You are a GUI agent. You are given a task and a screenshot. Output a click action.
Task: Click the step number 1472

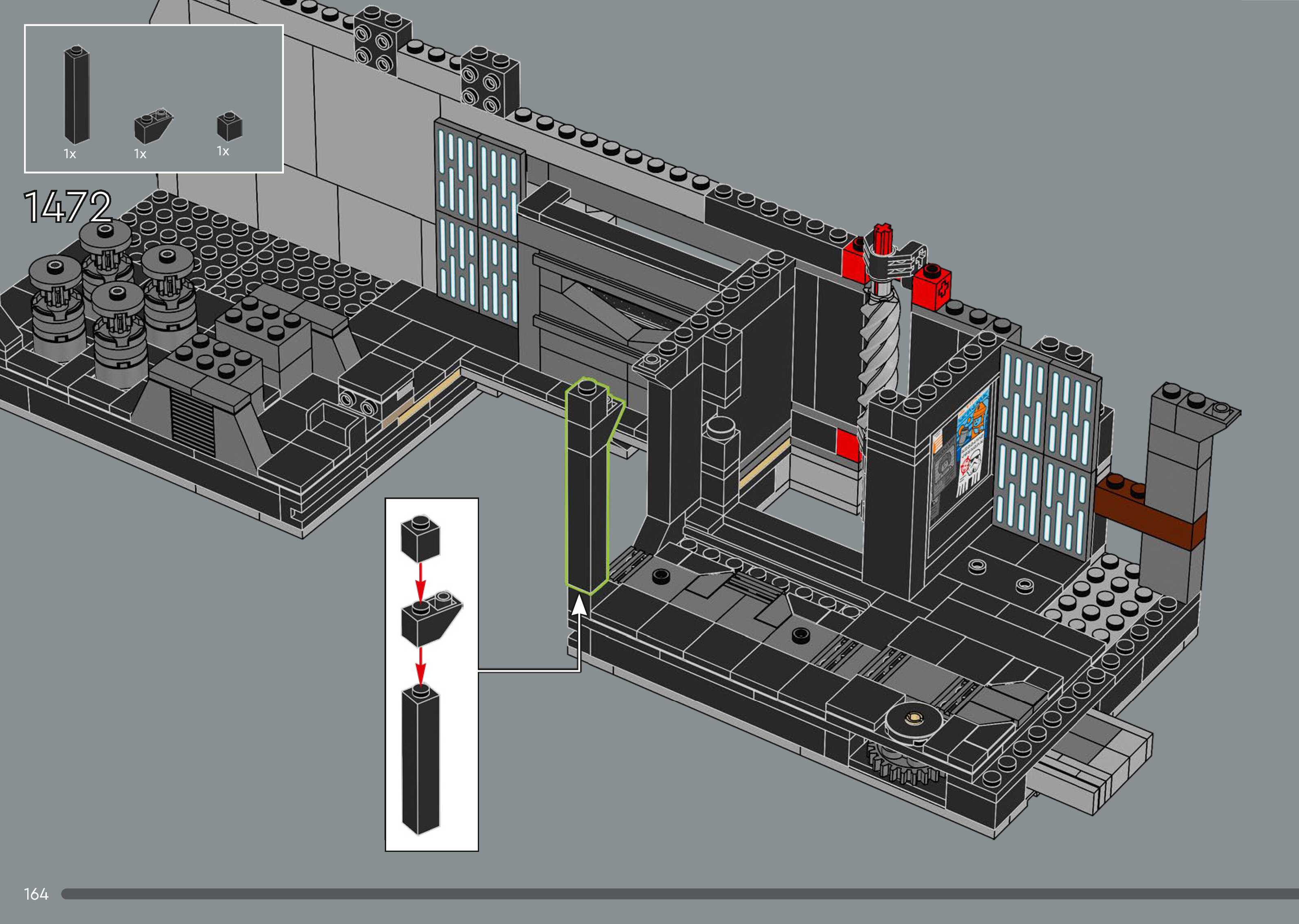(x=68, y=207)
